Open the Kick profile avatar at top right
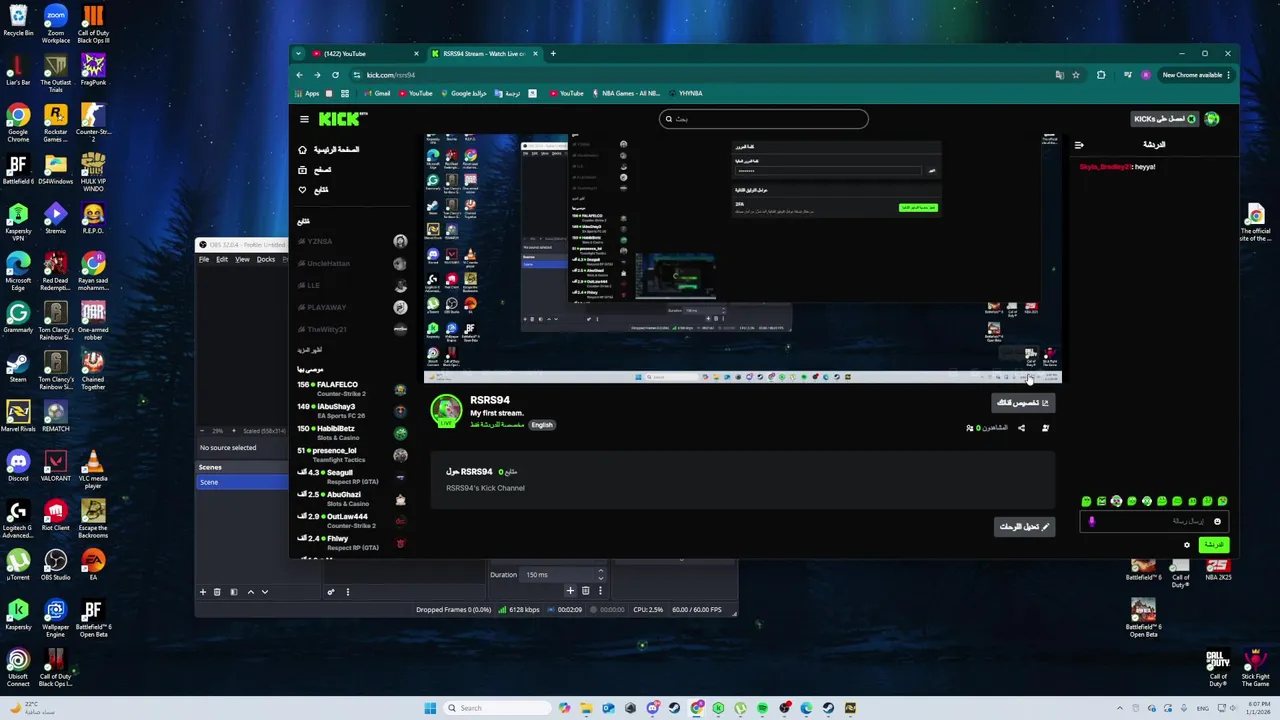This screenshot has height=720, width=1280. tap(1212, 119)
